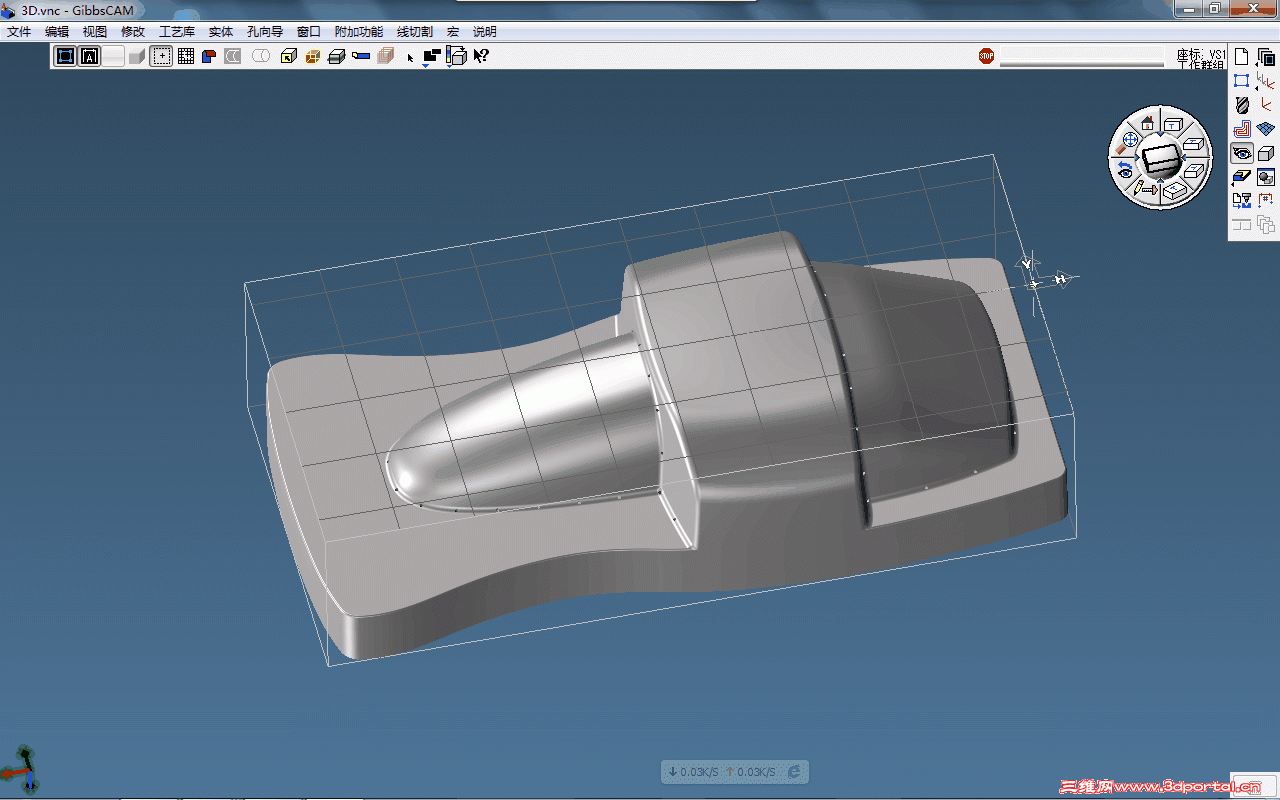Screen dimensions: 1280x800
Task: Click the blank page document icon in palette
Action: tap(1242, 57)
